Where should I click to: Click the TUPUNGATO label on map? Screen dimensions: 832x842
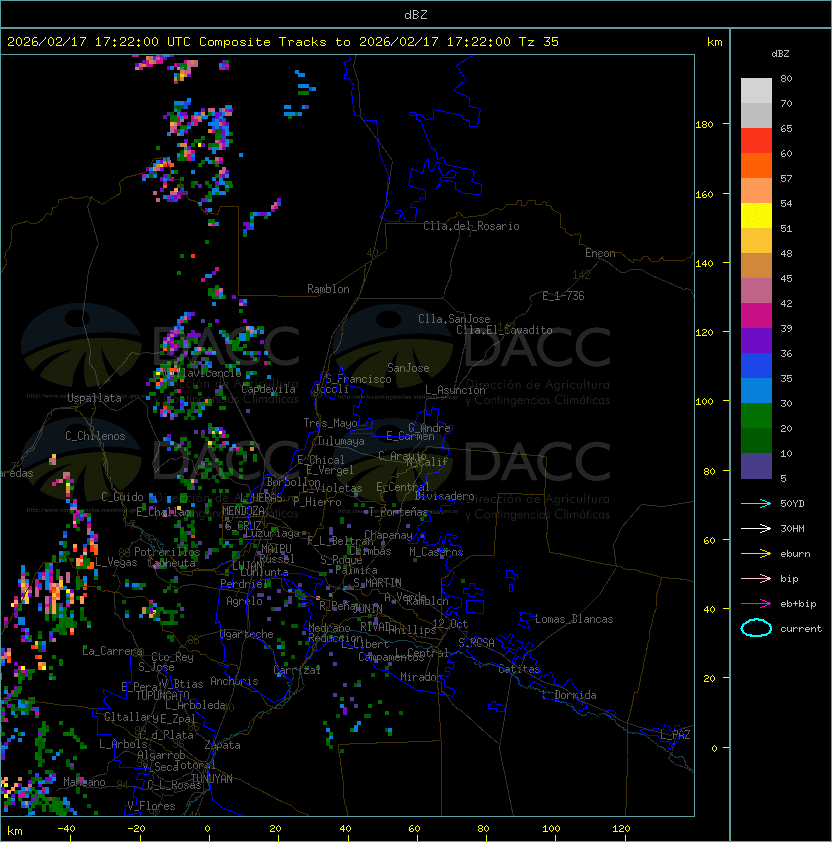click(x=162, y=695)
